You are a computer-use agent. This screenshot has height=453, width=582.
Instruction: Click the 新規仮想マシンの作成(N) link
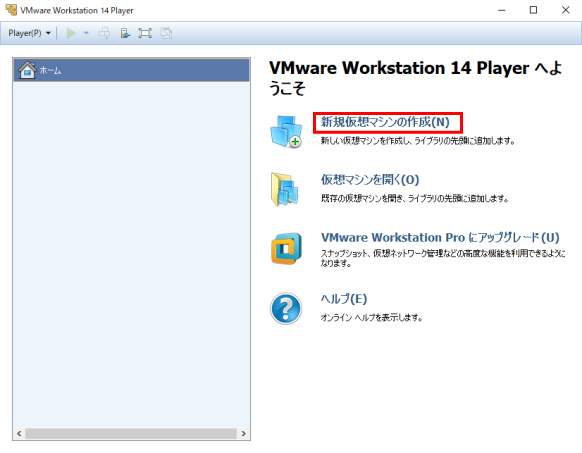385,122
